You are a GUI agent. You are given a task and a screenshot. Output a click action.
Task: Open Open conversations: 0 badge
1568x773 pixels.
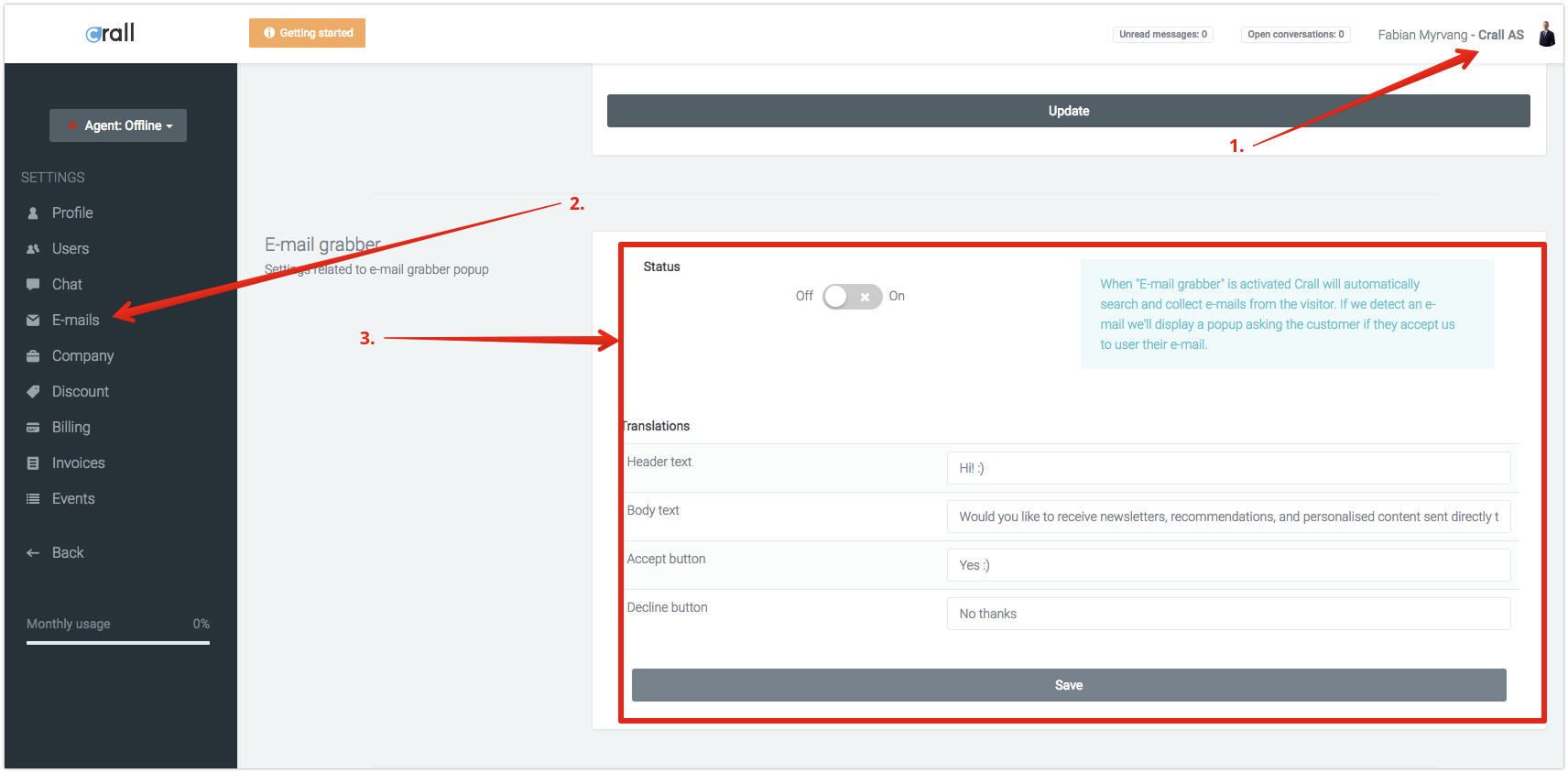[x=1296, y=35]
